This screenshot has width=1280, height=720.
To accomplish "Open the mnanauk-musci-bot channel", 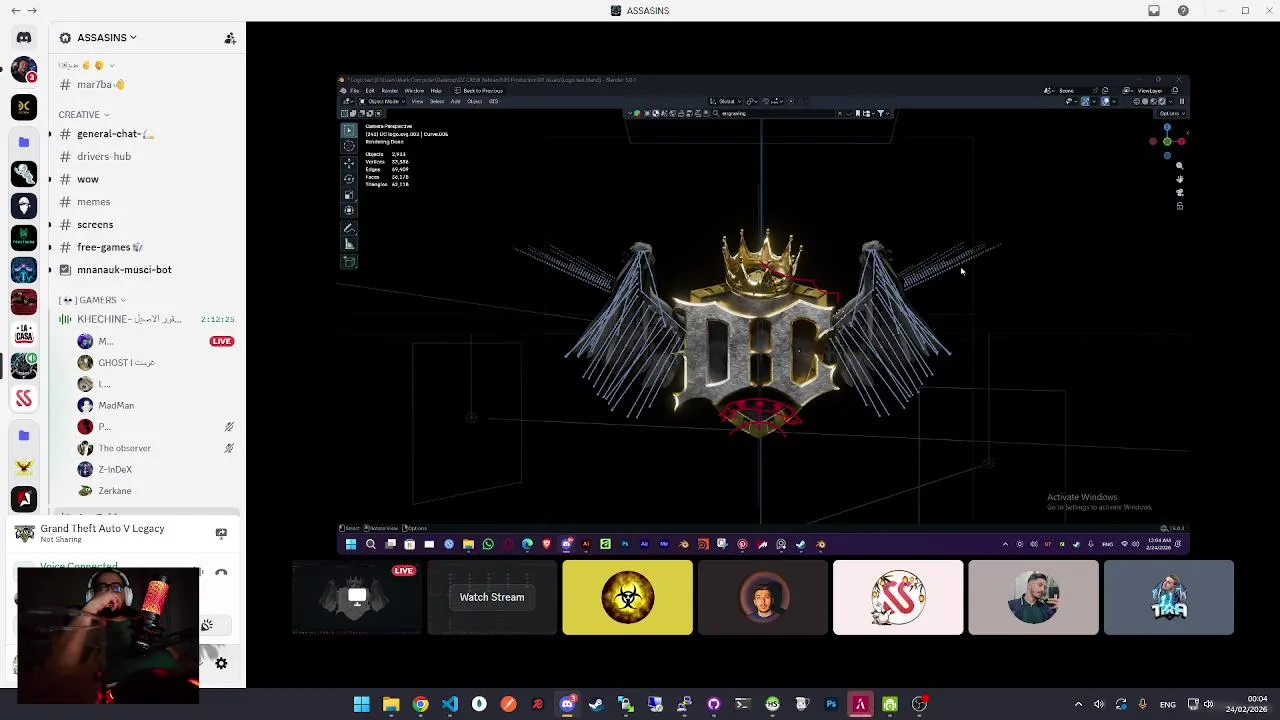I will (x=147, y=270).
